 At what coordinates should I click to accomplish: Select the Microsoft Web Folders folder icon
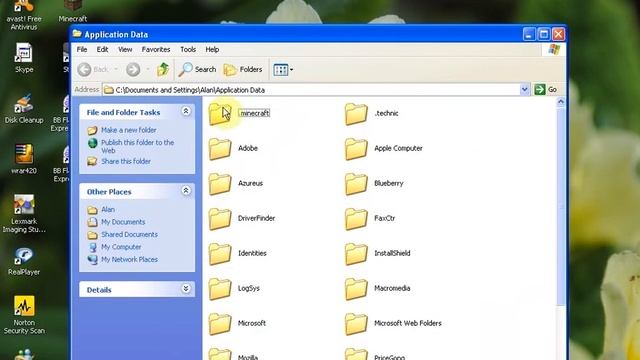point(356,324)
